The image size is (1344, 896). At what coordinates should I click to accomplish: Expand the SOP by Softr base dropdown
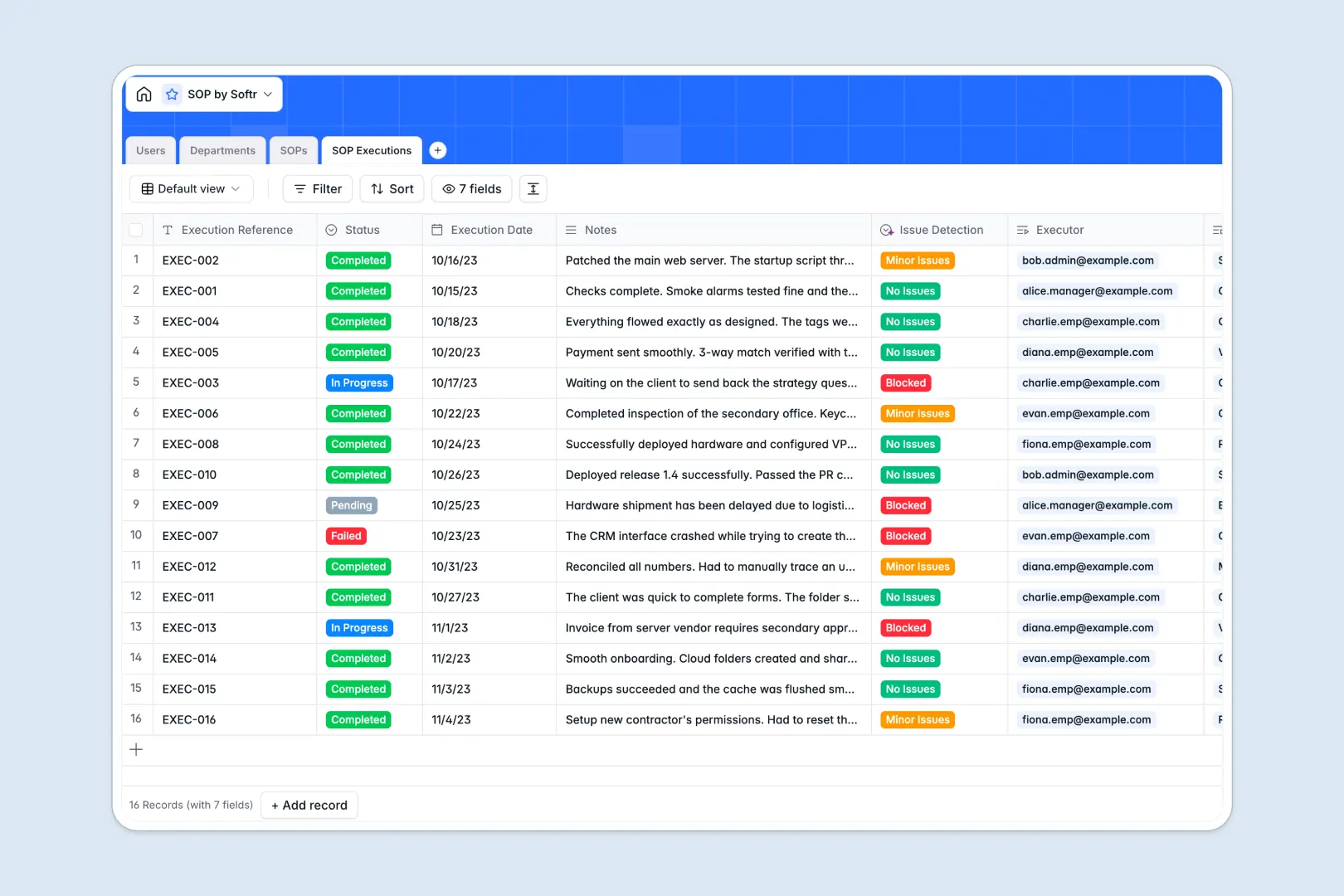(268, 94)
